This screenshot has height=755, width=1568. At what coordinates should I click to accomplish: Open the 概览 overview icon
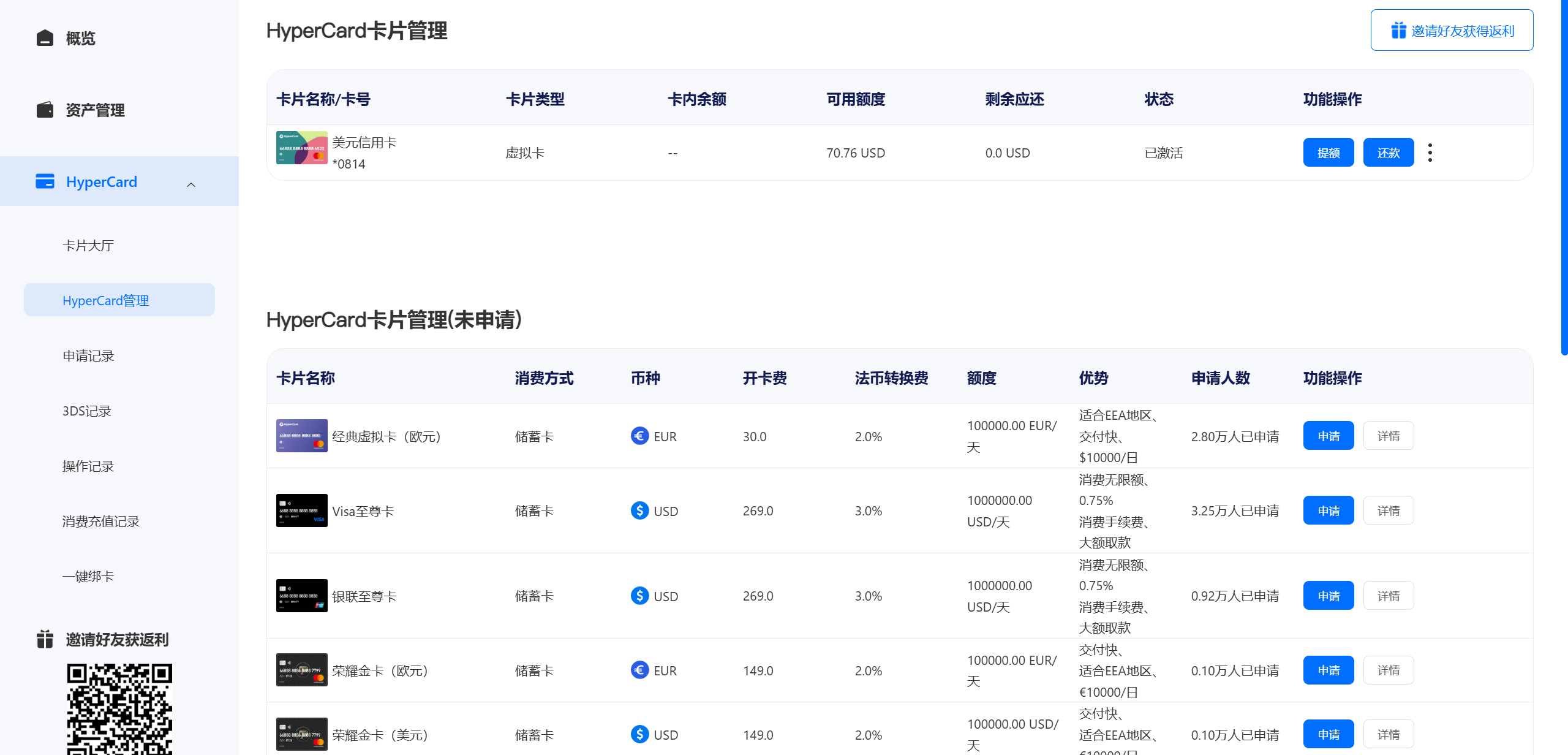point(45,38)
